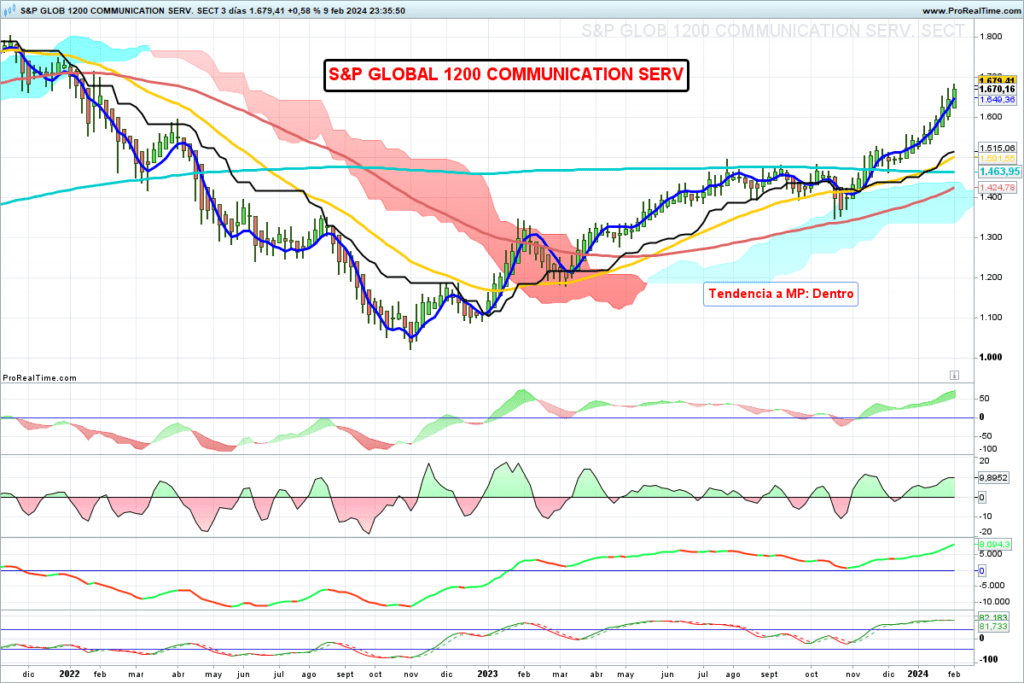The height and width of the screenshot is (683, 1024).
Task: Click the -10.000 level of the third indicator
Action: tap(994, 601)
